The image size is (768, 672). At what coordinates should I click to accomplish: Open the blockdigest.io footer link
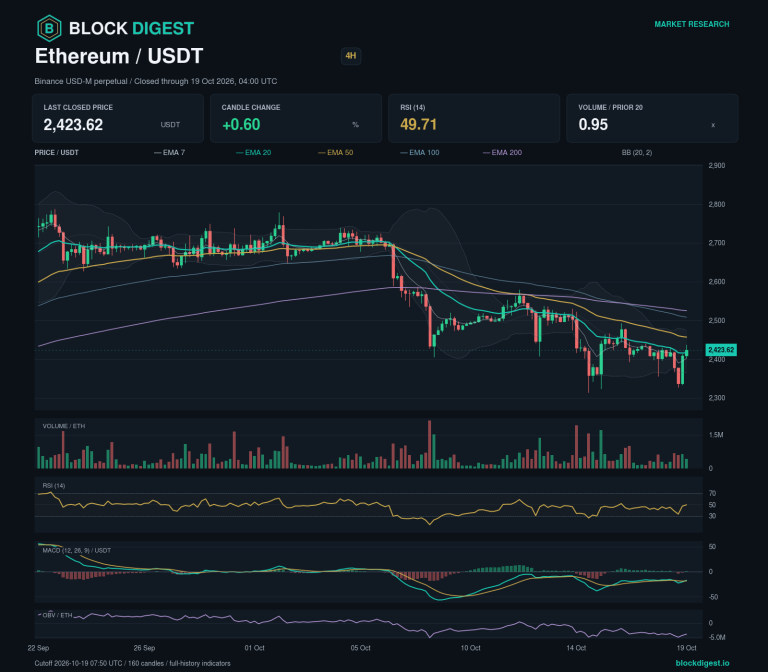[702, 663]
